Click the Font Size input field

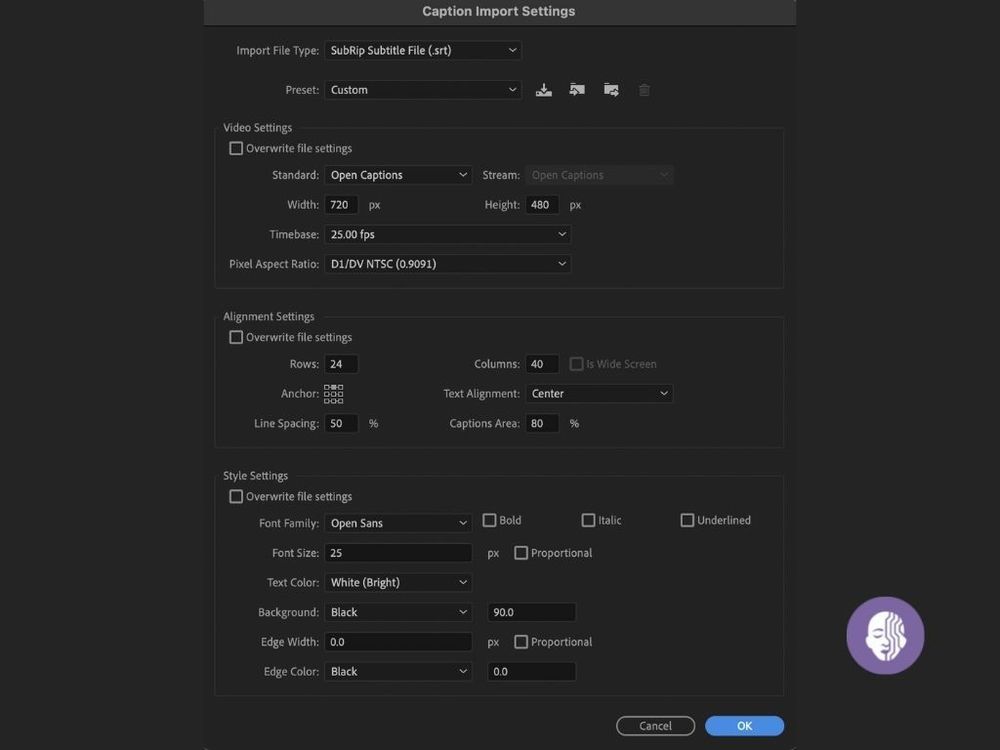click(x=397, y=553)
